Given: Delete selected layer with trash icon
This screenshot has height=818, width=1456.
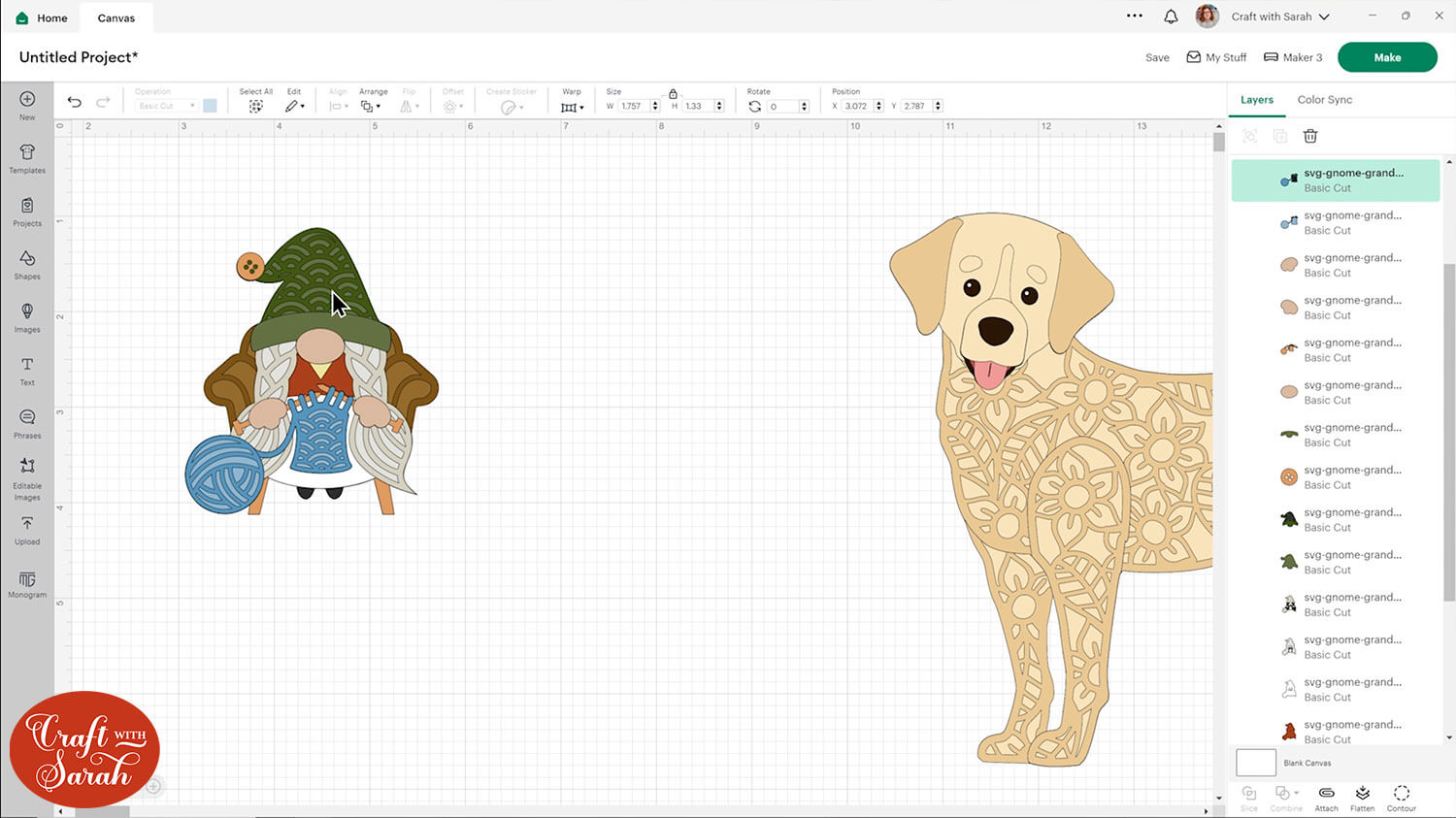Looking at the screenshot, I should [x=1310, y=137].
